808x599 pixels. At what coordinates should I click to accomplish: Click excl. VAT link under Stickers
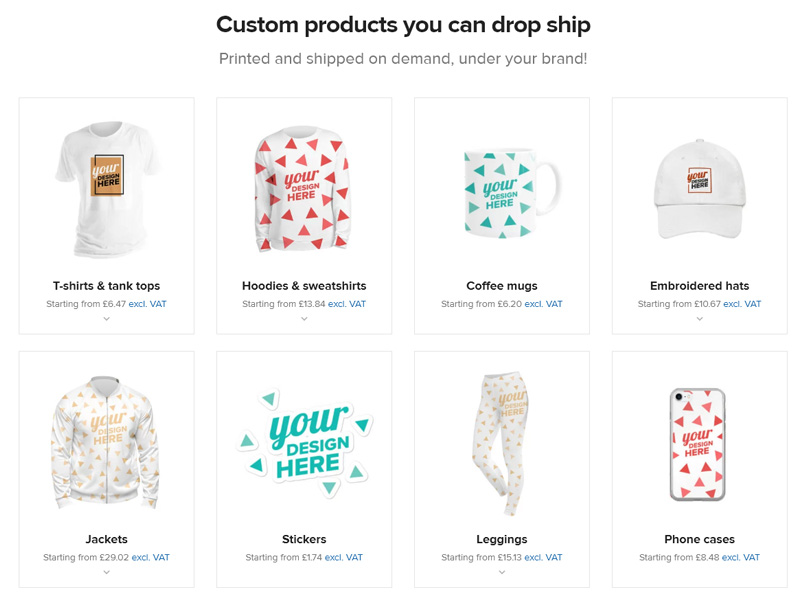pyautogui.click(x=343, y=557)
